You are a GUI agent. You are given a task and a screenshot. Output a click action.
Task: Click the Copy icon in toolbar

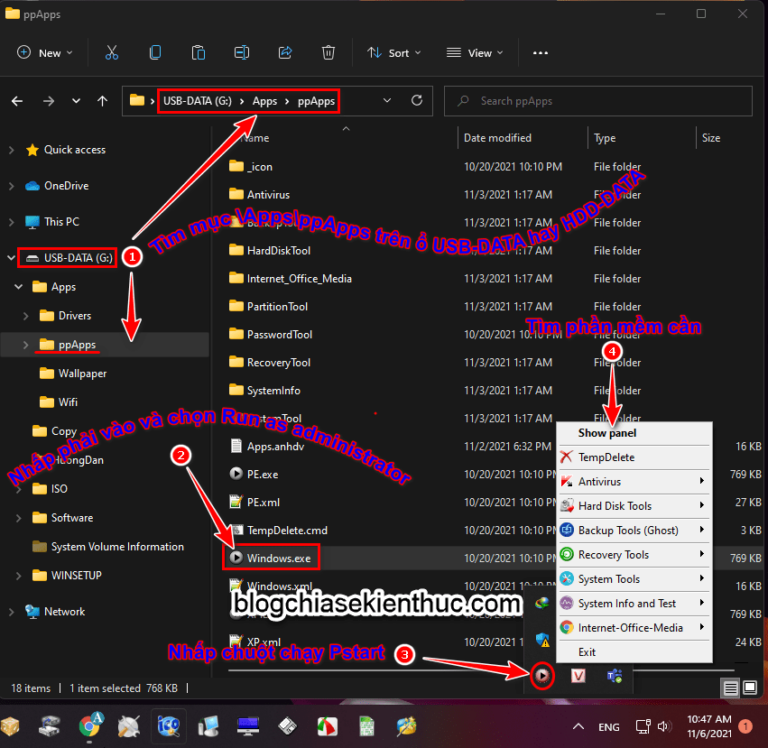155,53
